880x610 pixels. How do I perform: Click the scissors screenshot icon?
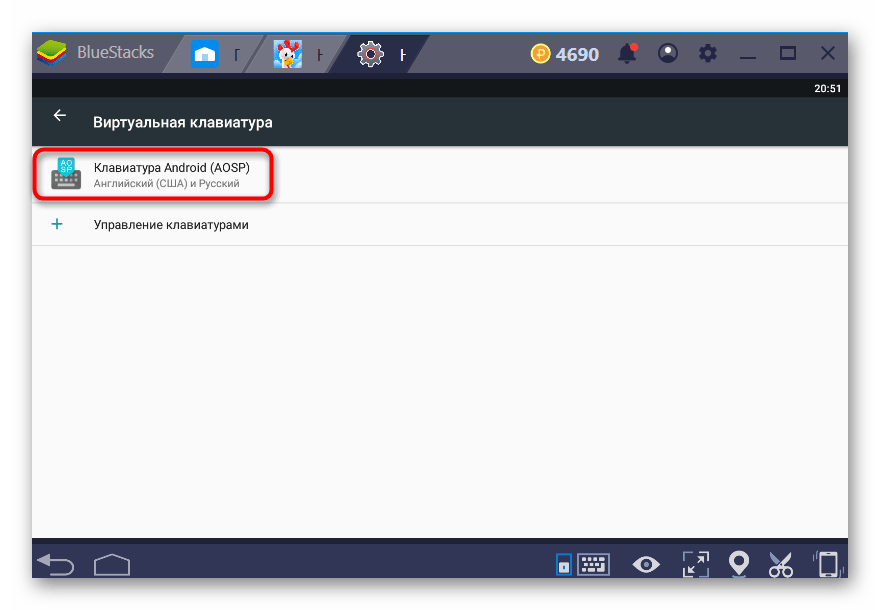(781, 565)
